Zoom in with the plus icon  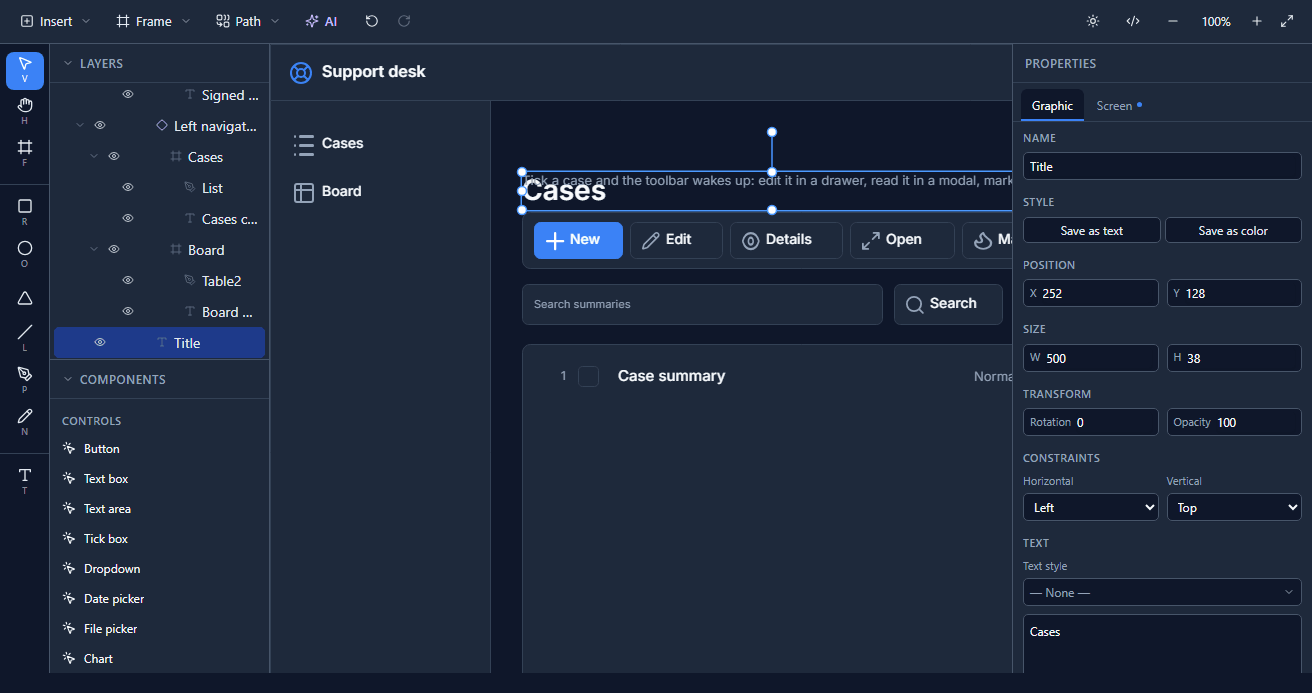coord(1257,21)
